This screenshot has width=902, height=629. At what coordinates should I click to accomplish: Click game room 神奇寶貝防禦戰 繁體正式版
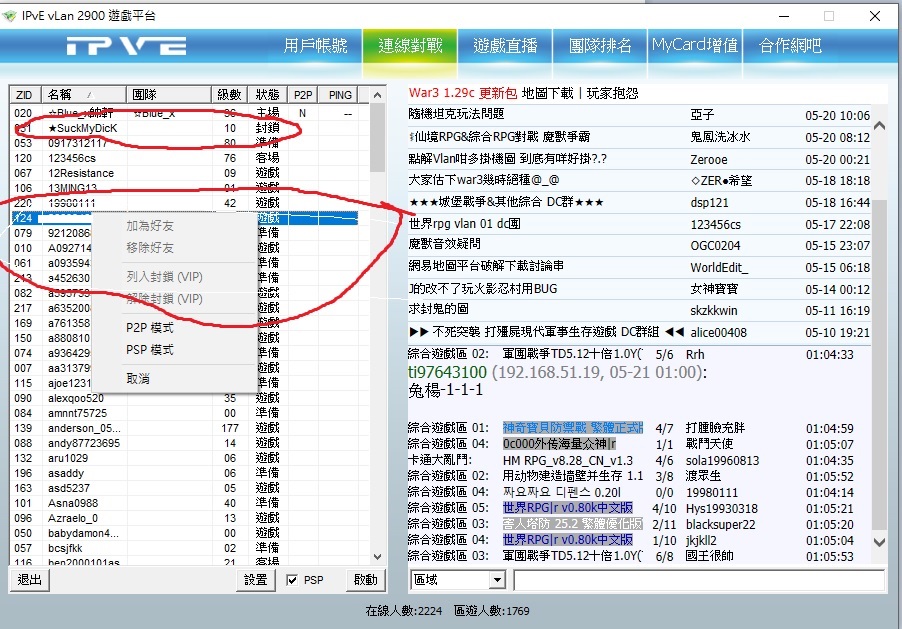(572, 428)
